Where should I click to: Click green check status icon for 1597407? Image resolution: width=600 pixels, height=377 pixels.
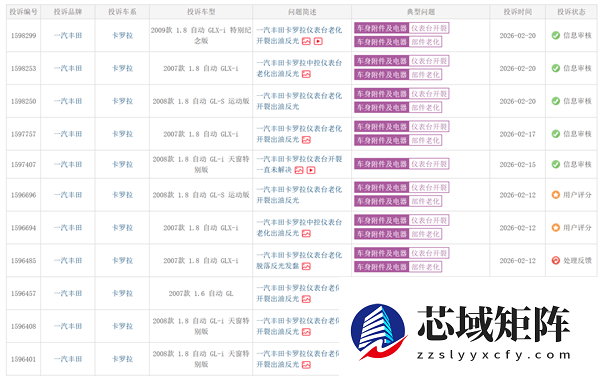[556, 164]
